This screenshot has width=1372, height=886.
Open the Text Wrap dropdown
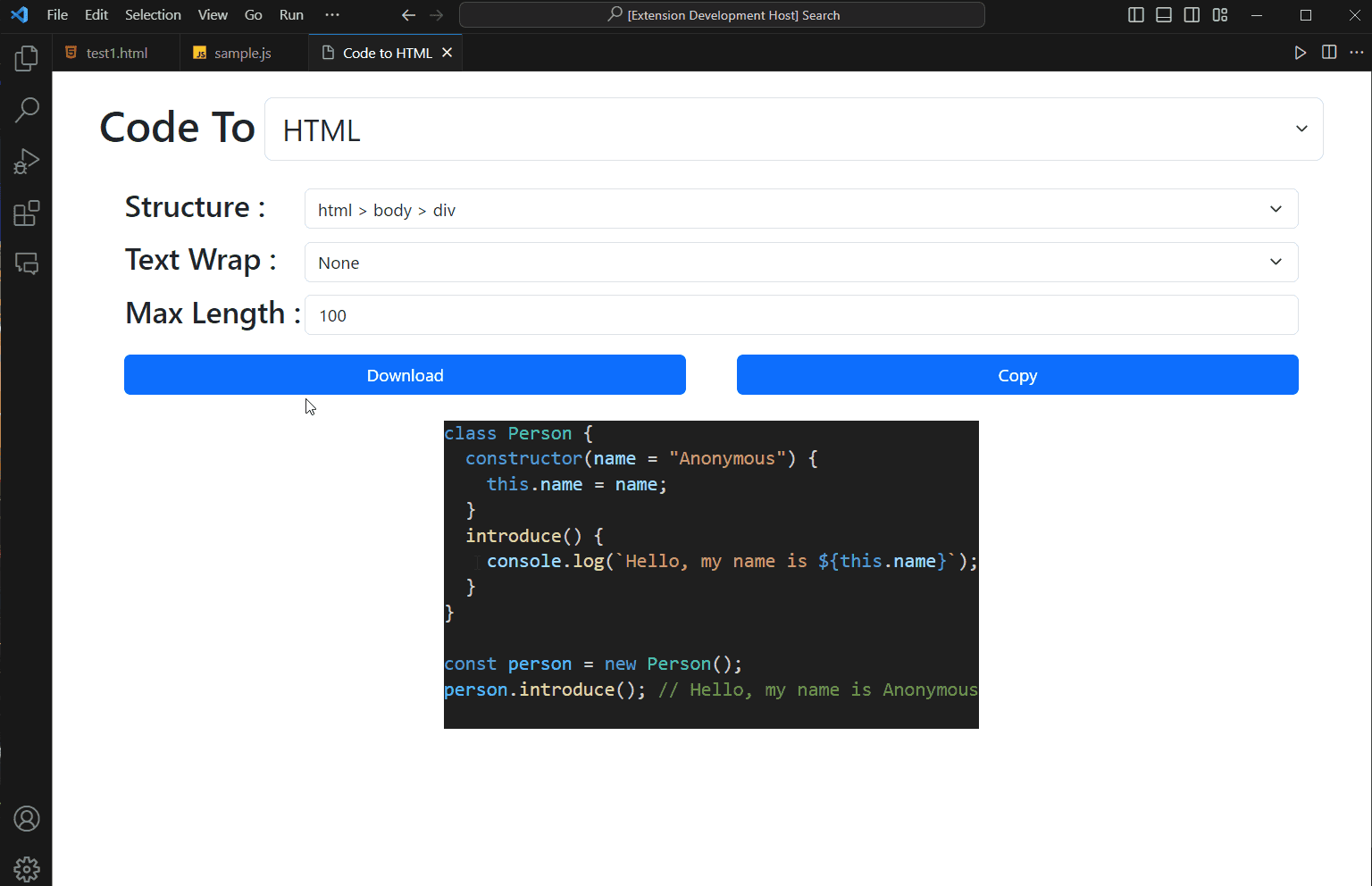tap(801, 262)
